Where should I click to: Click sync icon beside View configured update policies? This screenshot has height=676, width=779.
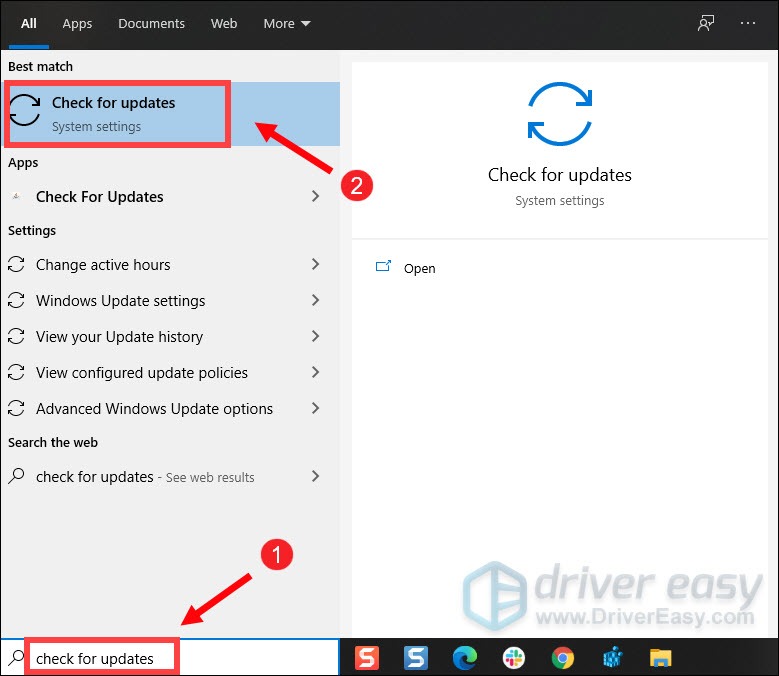click(x=16, y=373)
